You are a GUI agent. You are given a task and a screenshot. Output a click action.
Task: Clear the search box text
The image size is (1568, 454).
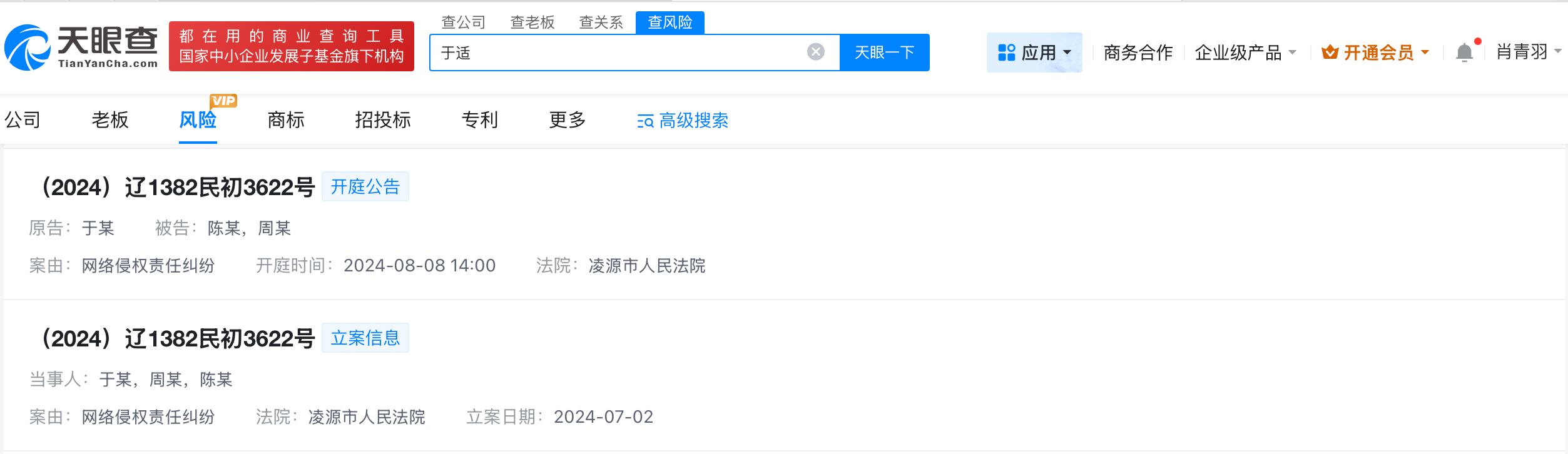815,52
